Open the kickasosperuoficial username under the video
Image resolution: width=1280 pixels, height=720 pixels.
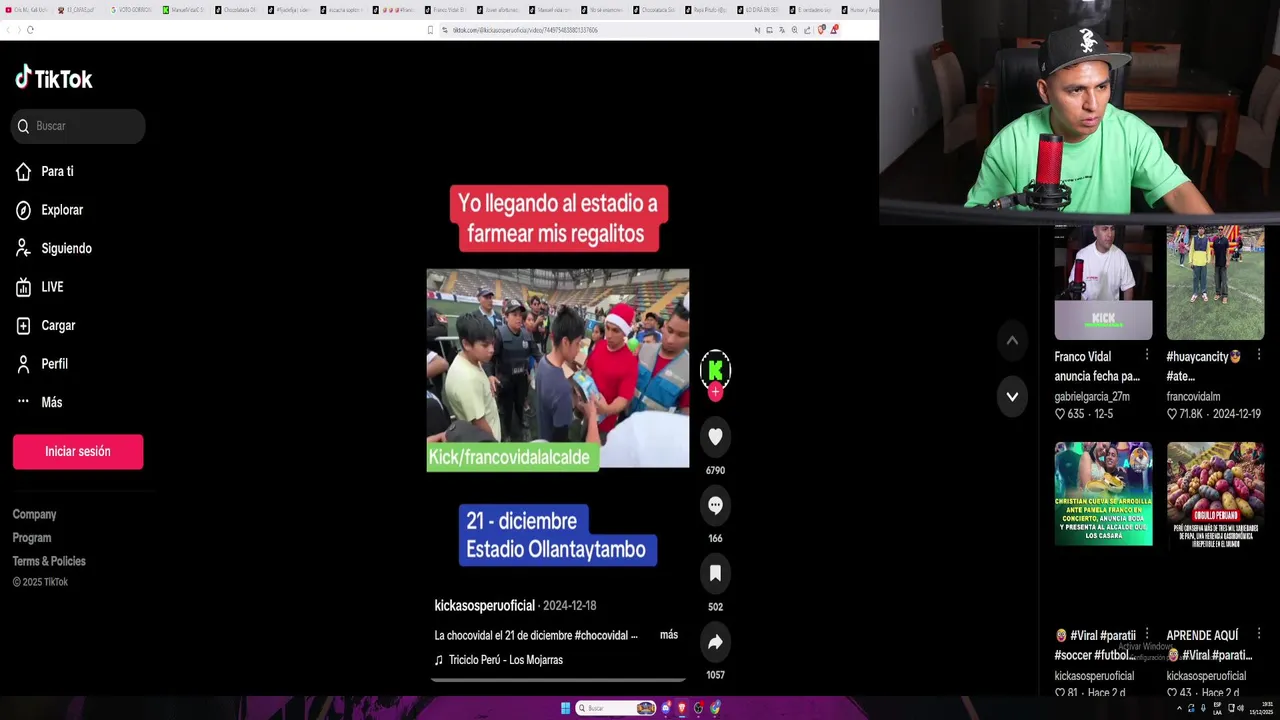tap(485, 606)
